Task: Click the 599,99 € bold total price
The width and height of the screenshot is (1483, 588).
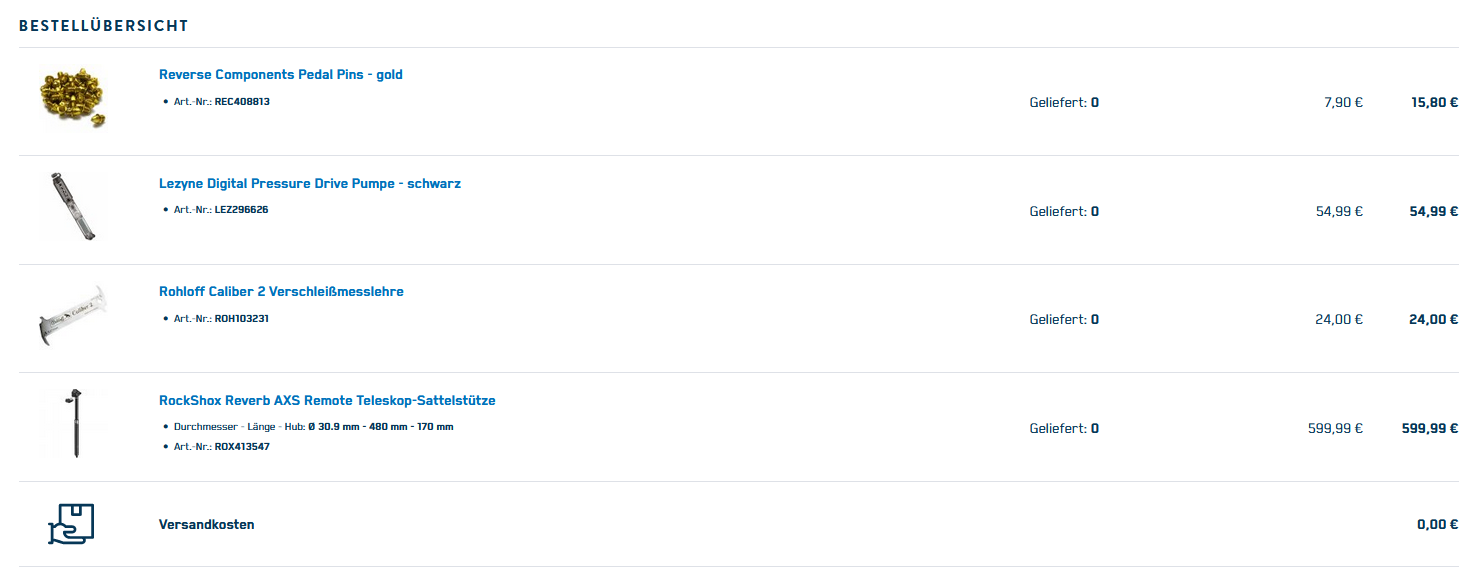Action: point(1429,428)
